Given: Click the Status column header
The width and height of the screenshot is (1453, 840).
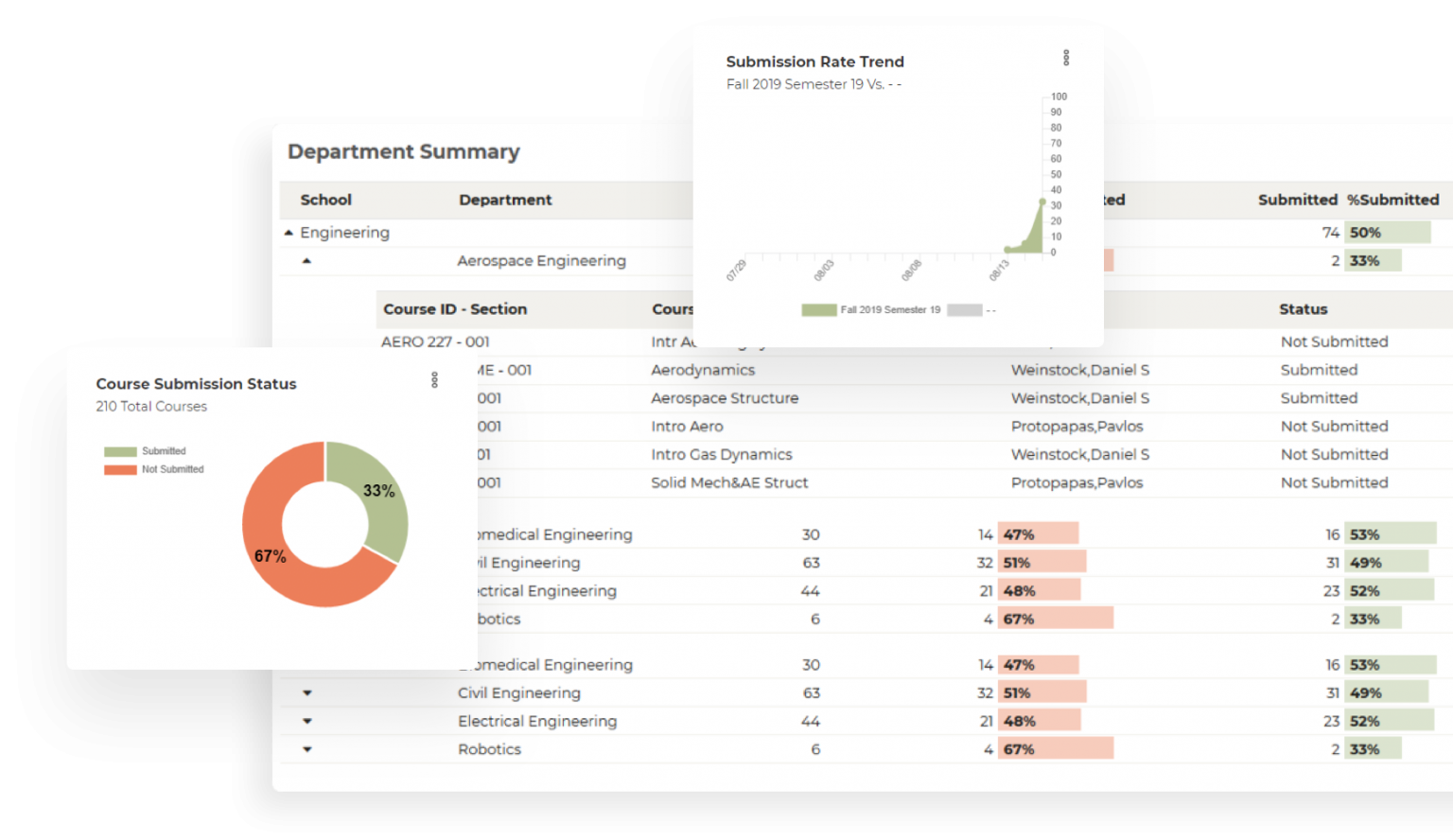Looking at the screenshot, I should [1303, 309].
